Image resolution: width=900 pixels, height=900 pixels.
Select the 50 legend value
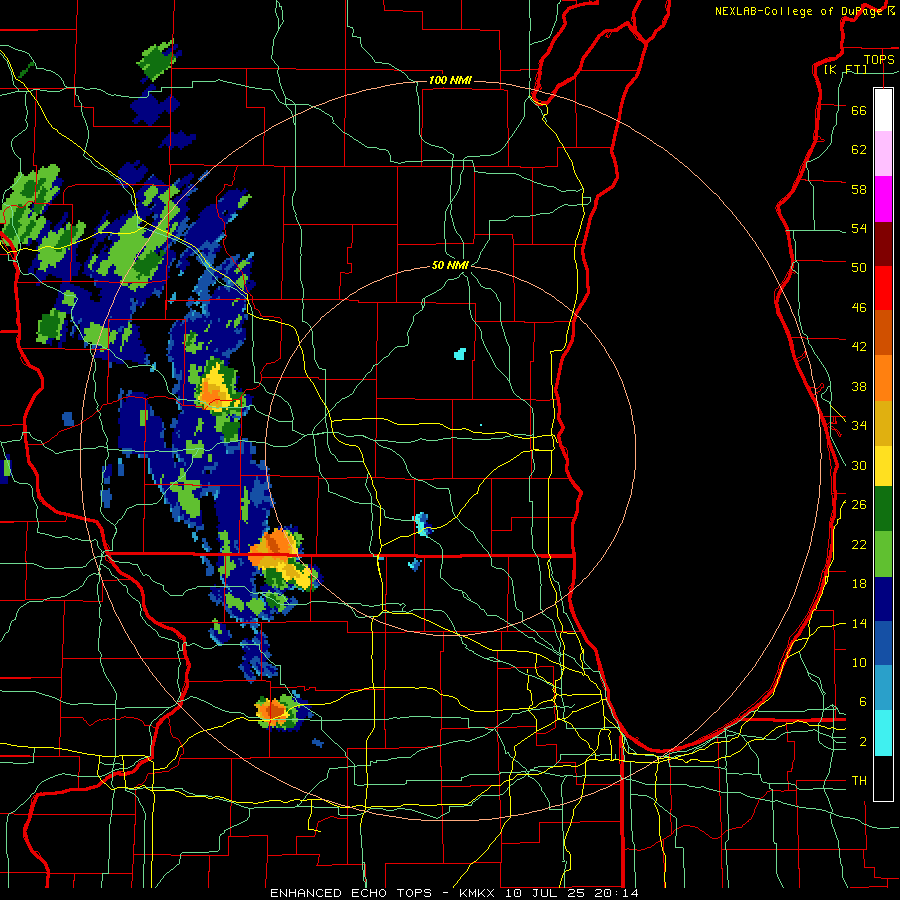point(859,267)
